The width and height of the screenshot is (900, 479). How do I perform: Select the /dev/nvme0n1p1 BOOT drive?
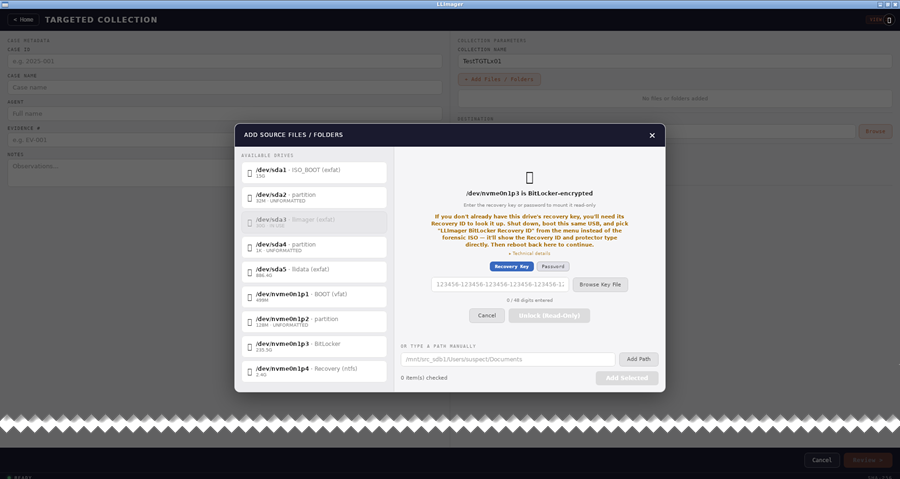[x=314, y=297]
